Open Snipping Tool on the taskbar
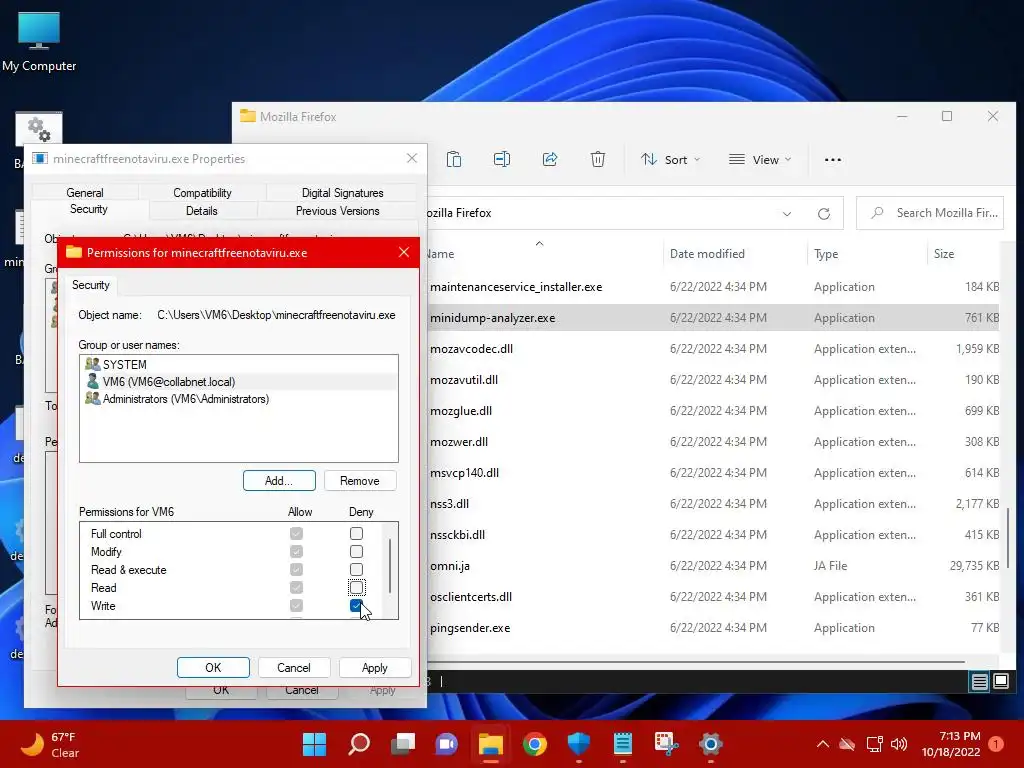1024x768 pixels. (667, 744)
